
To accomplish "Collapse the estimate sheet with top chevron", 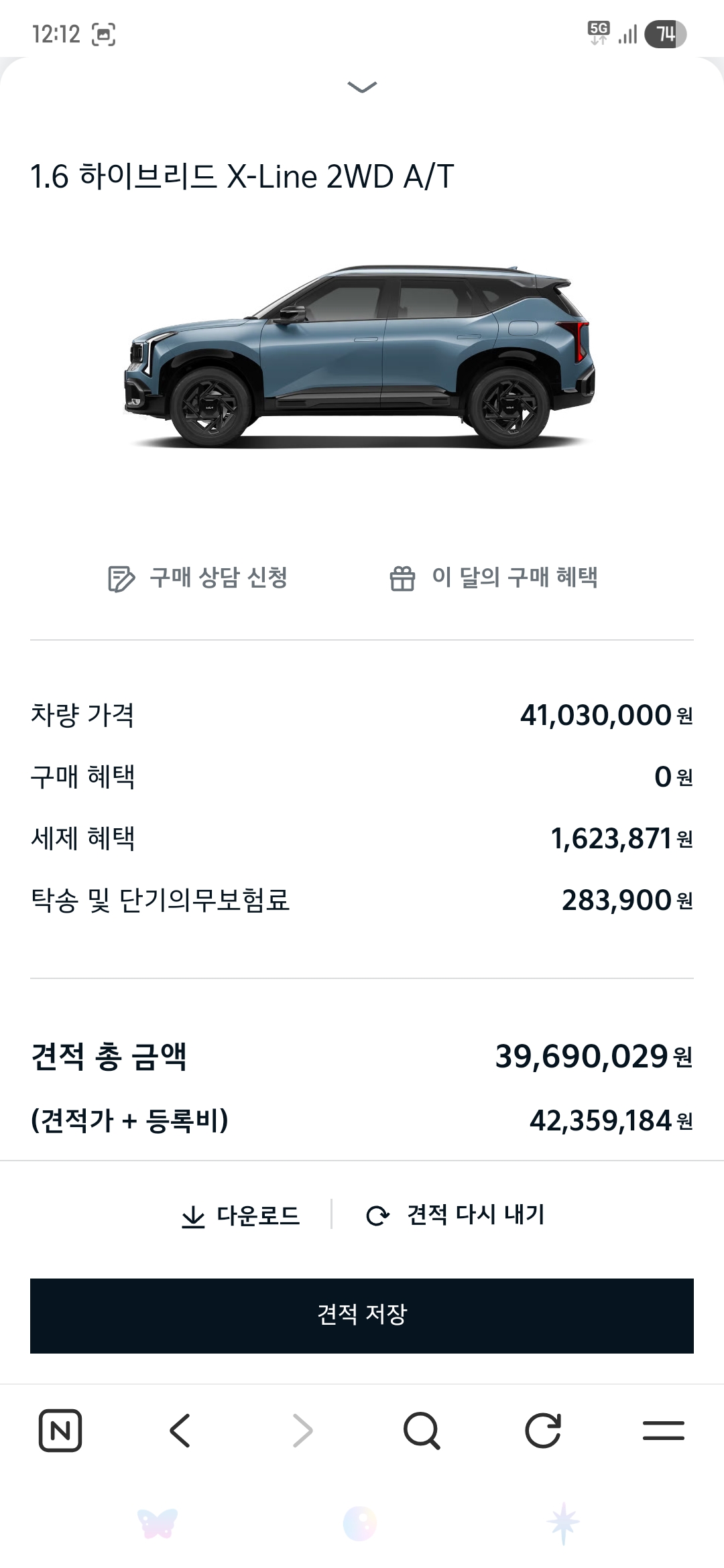I will [x=362, y=86].
